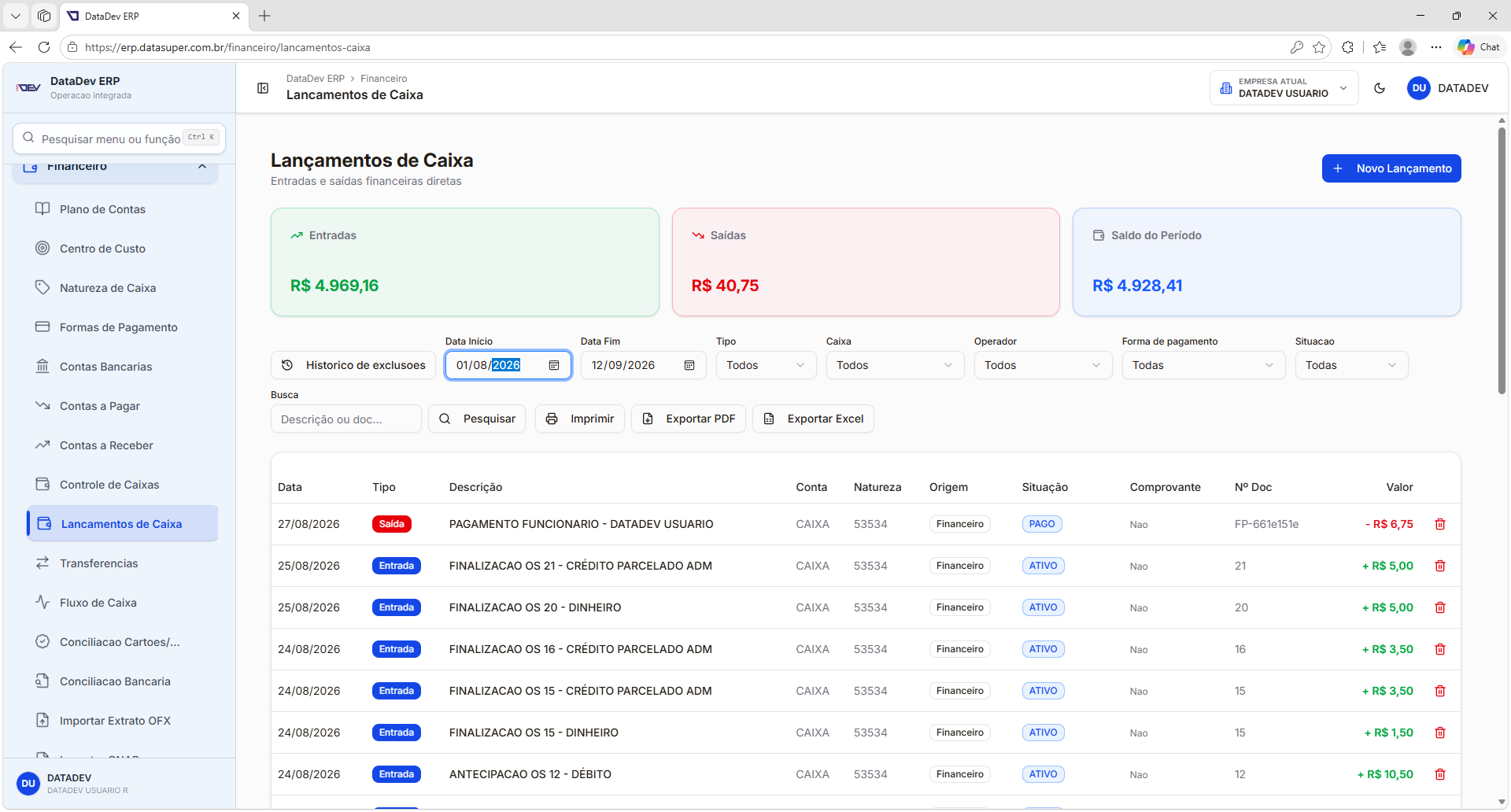The image size is (1511, 812).
Task: Open the DU user avatar menu
Action: 1419,88
